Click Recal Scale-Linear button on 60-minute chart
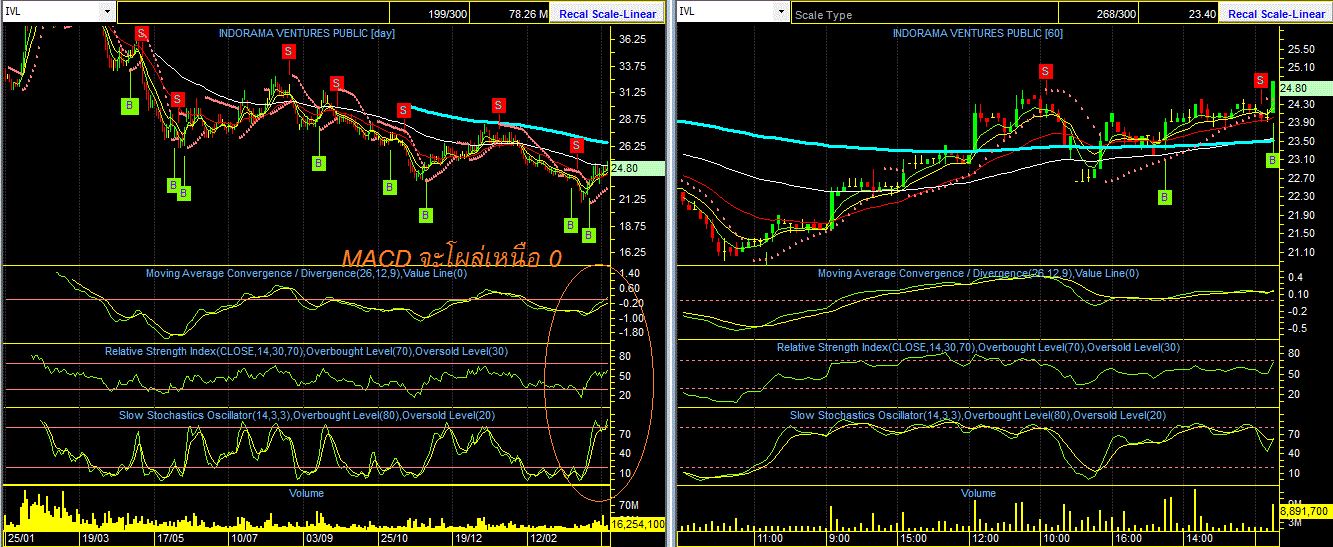 1276,14
